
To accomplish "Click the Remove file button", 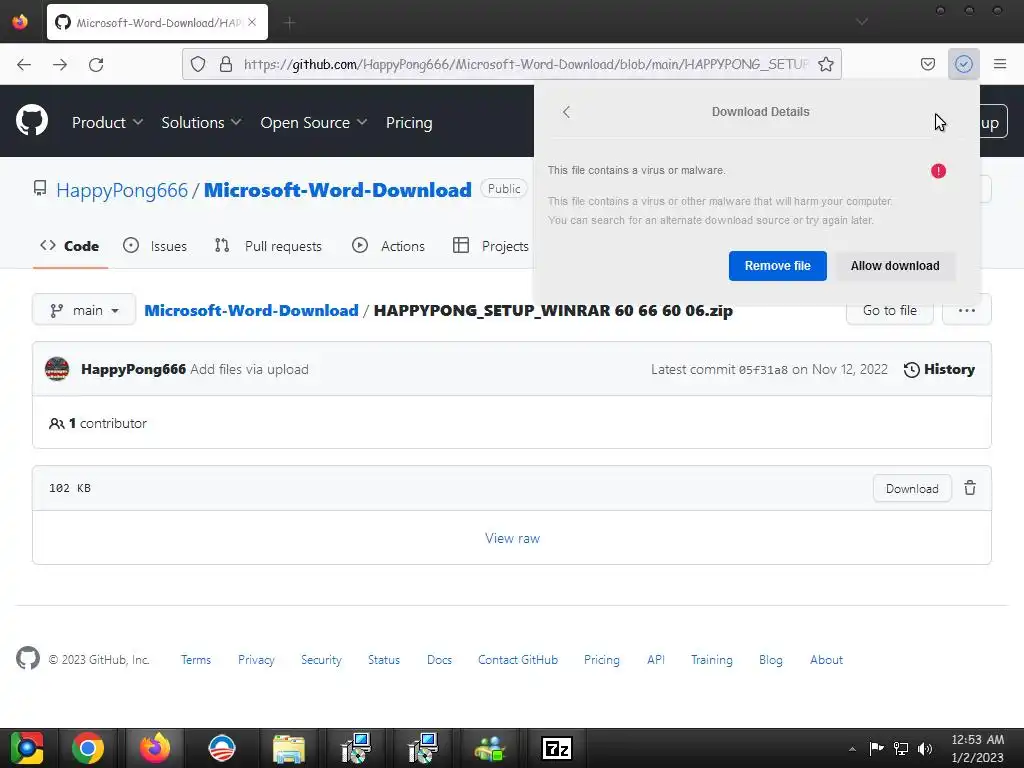I will click(x=777, y=266).
